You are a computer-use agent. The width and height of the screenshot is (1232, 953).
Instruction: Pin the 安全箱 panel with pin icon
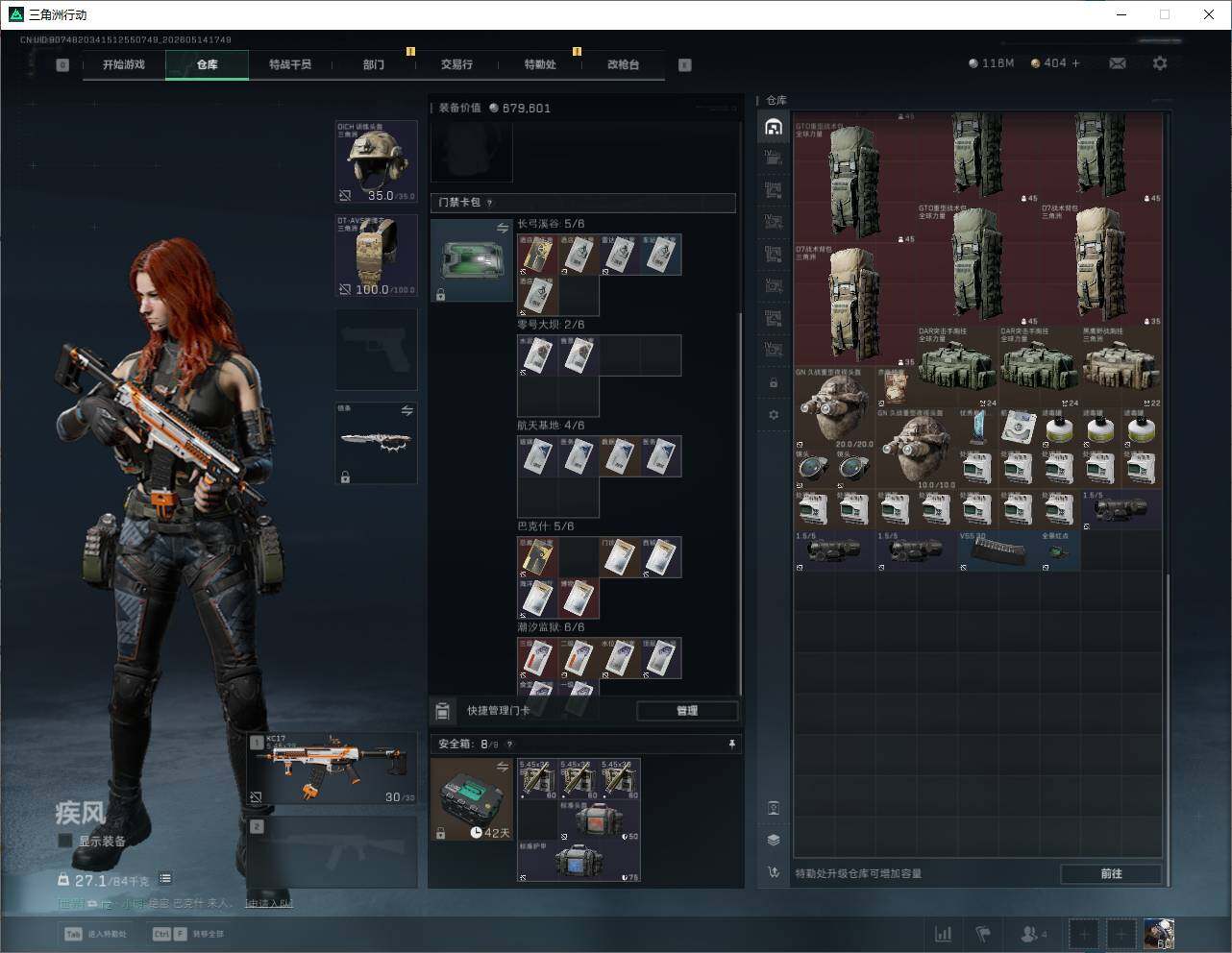[731, 744]
